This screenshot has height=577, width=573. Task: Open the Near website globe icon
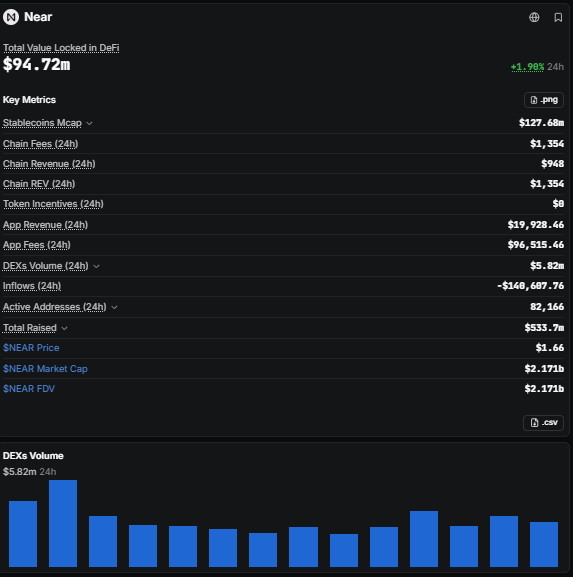[x=534, y=17]
